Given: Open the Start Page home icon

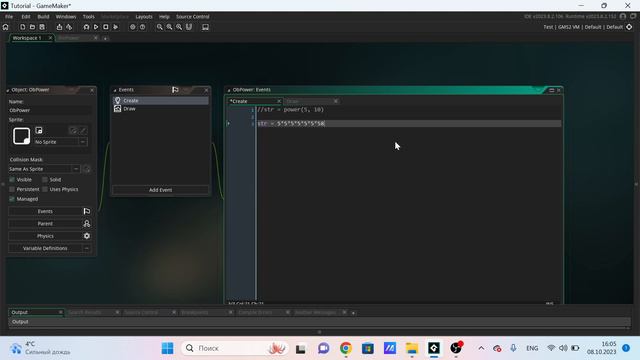Looking at the screenshot, I should (x=6, y=27).
